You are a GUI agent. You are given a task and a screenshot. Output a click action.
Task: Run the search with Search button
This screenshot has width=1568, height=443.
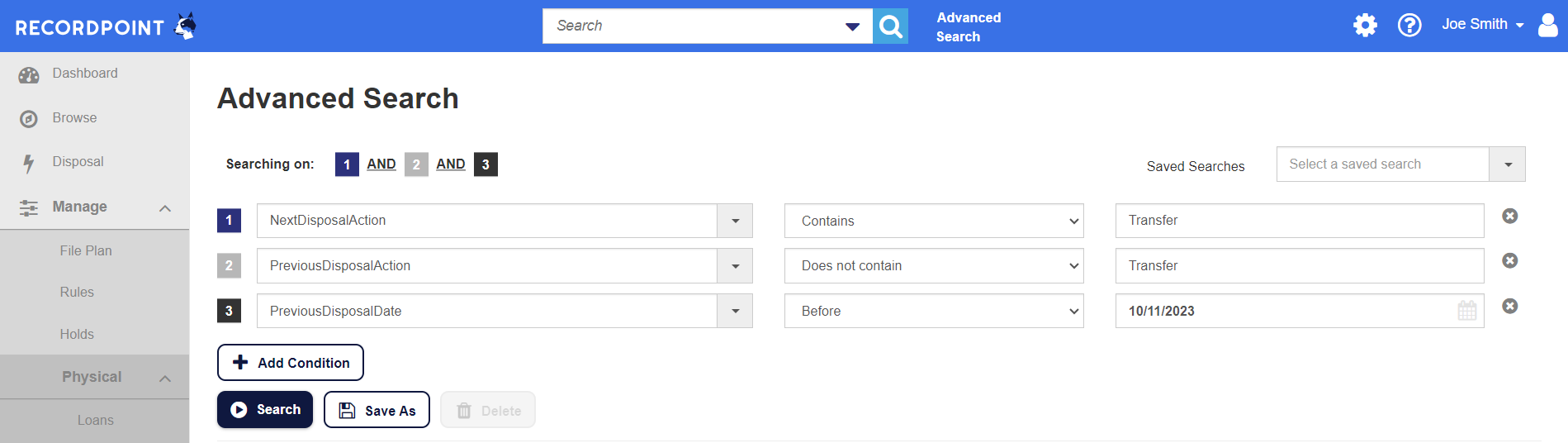click(x=265, y=410)
